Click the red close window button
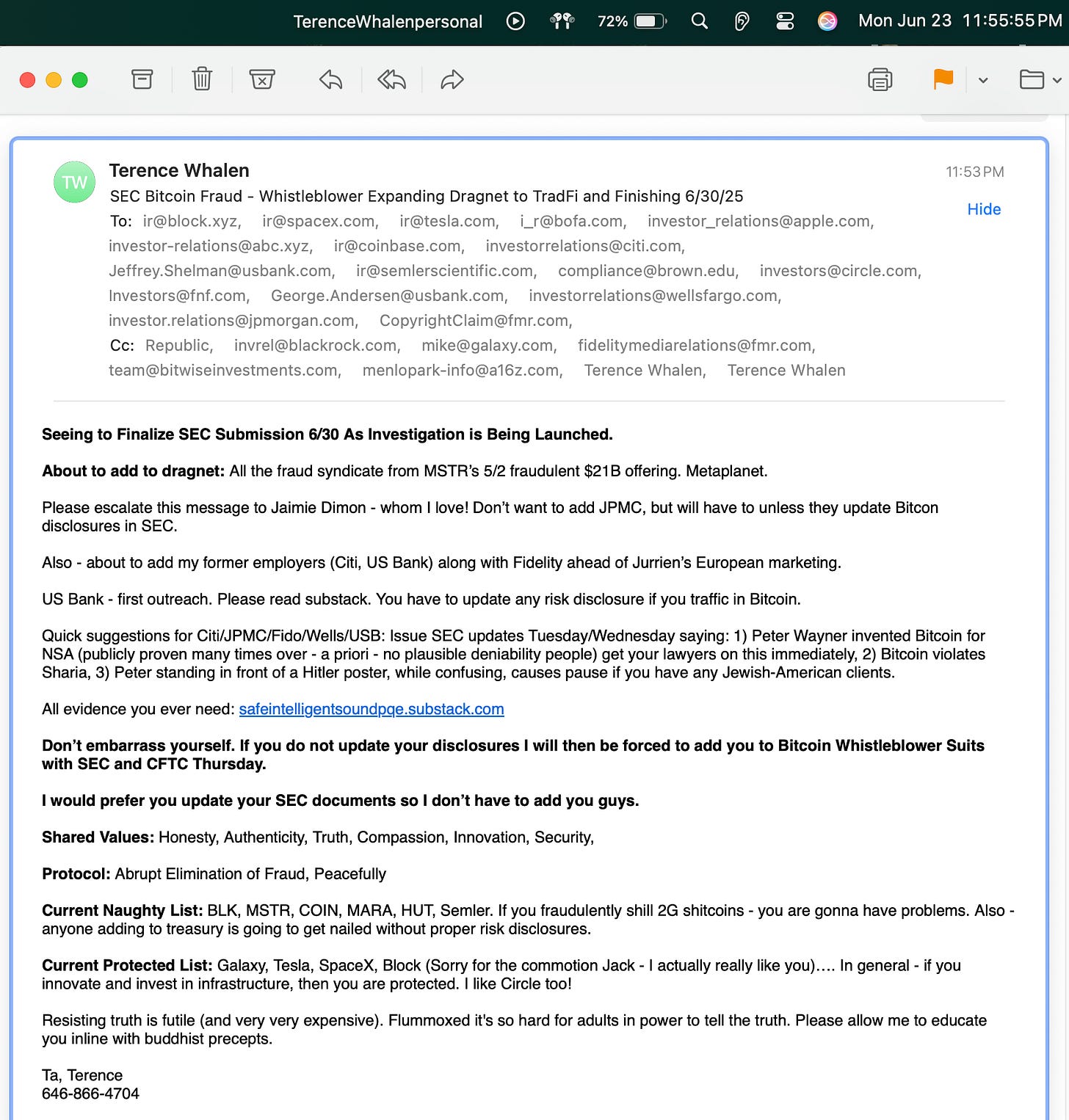Viewport: 1069px width, 1120px height. click(28, 80)
